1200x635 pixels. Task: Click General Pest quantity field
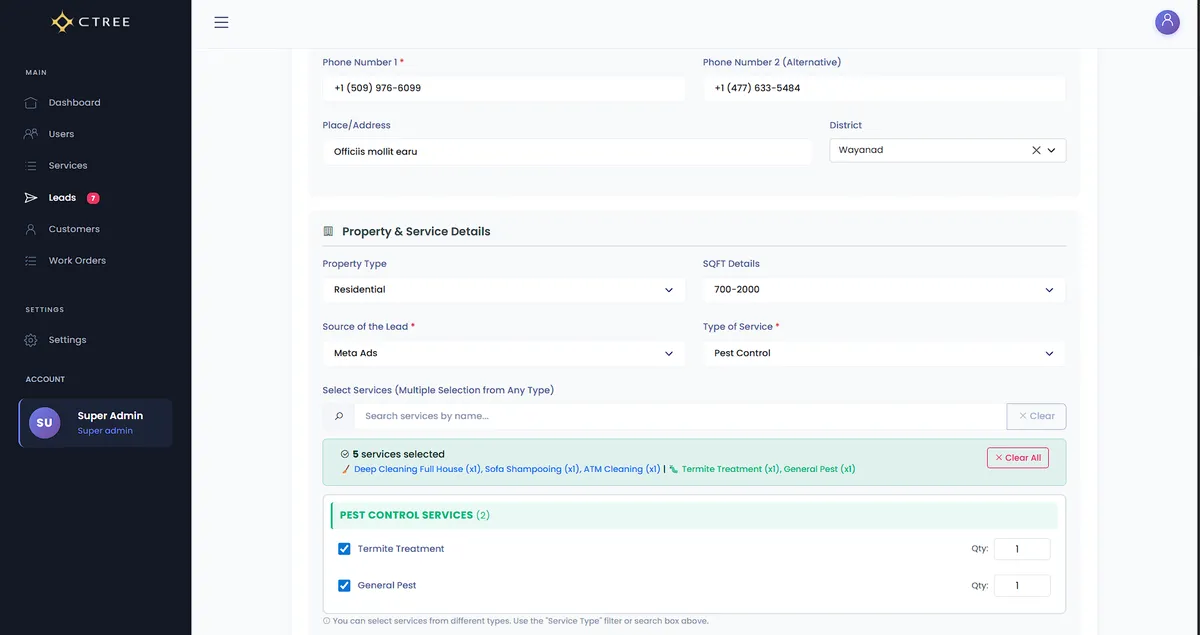(1022, 586)
